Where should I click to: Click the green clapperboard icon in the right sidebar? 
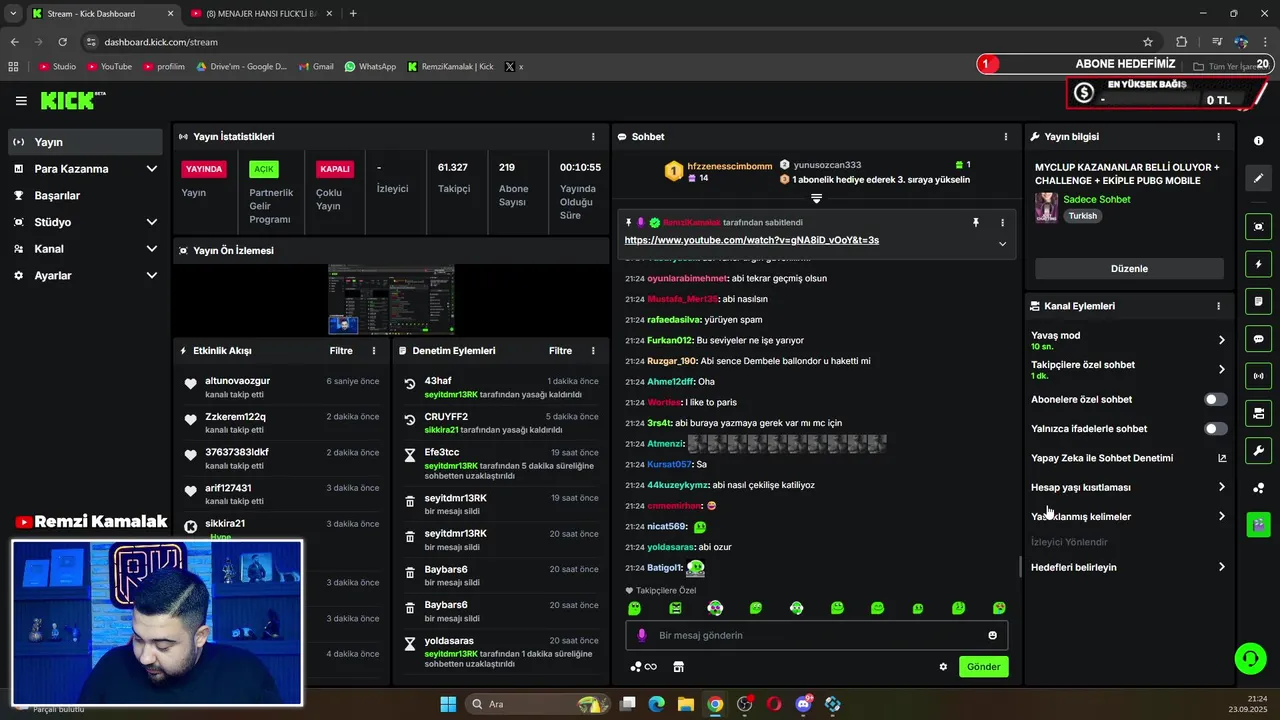click(x=1258, y=524)
